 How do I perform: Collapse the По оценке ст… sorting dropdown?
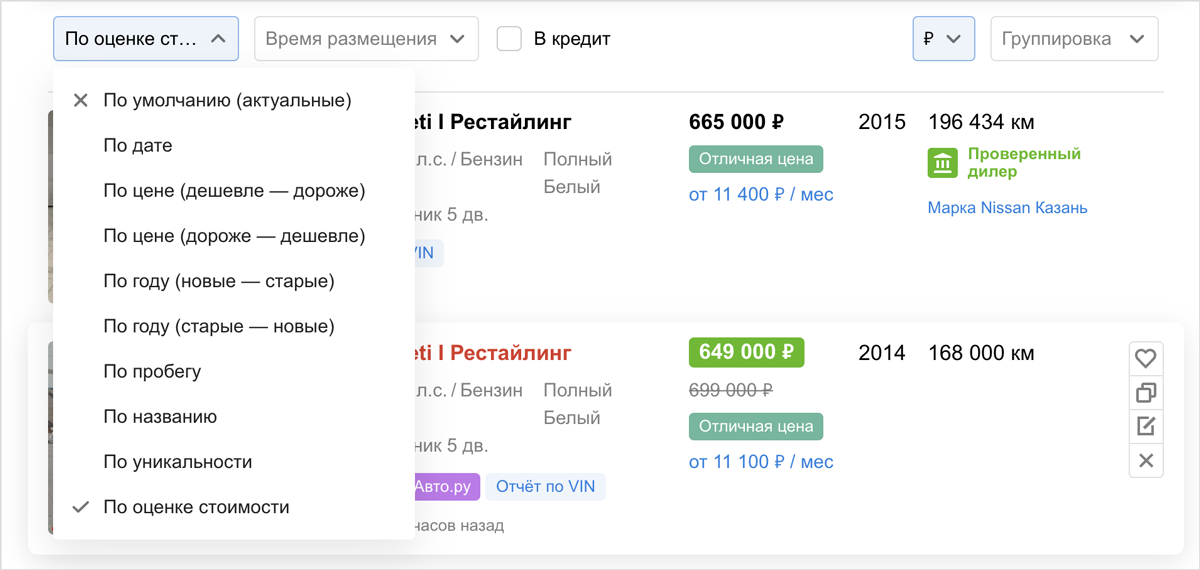pos(146,39)
